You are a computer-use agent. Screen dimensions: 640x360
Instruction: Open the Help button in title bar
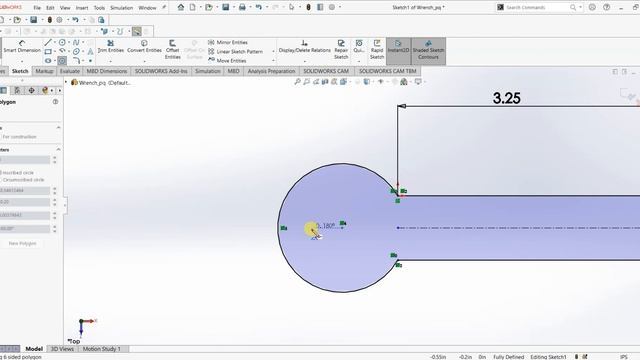tap(607, 7)
